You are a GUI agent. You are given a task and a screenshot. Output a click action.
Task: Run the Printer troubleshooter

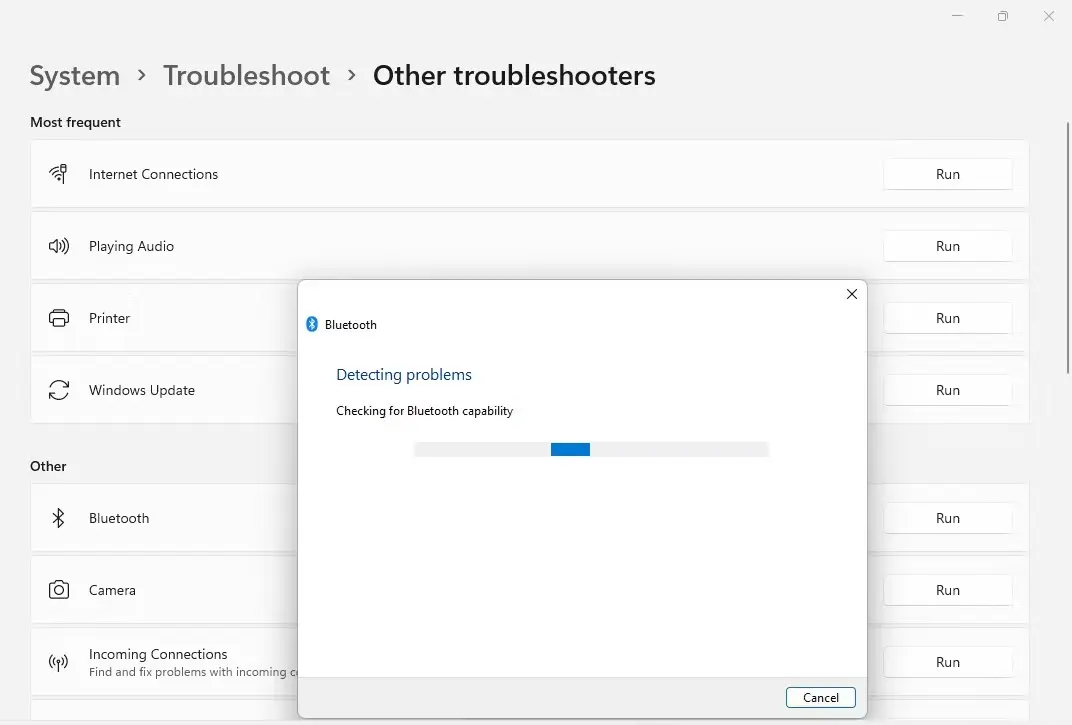point(948,318)
